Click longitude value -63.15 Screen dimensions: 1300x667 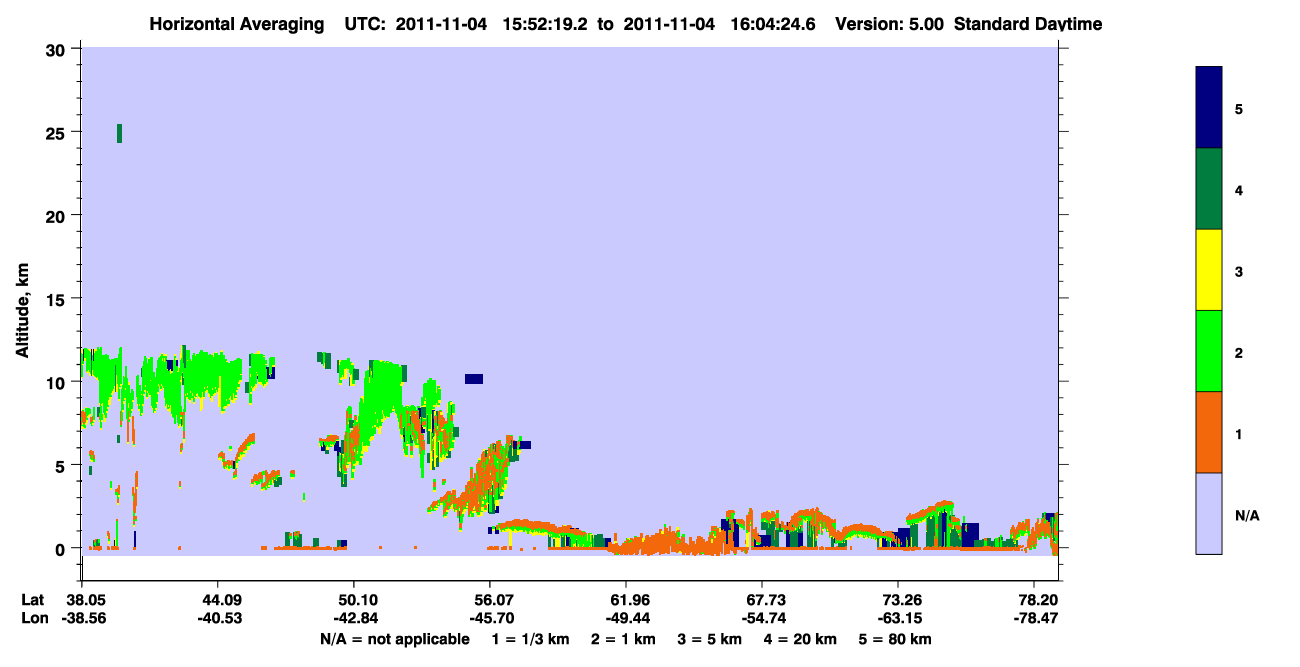(898, 618)
